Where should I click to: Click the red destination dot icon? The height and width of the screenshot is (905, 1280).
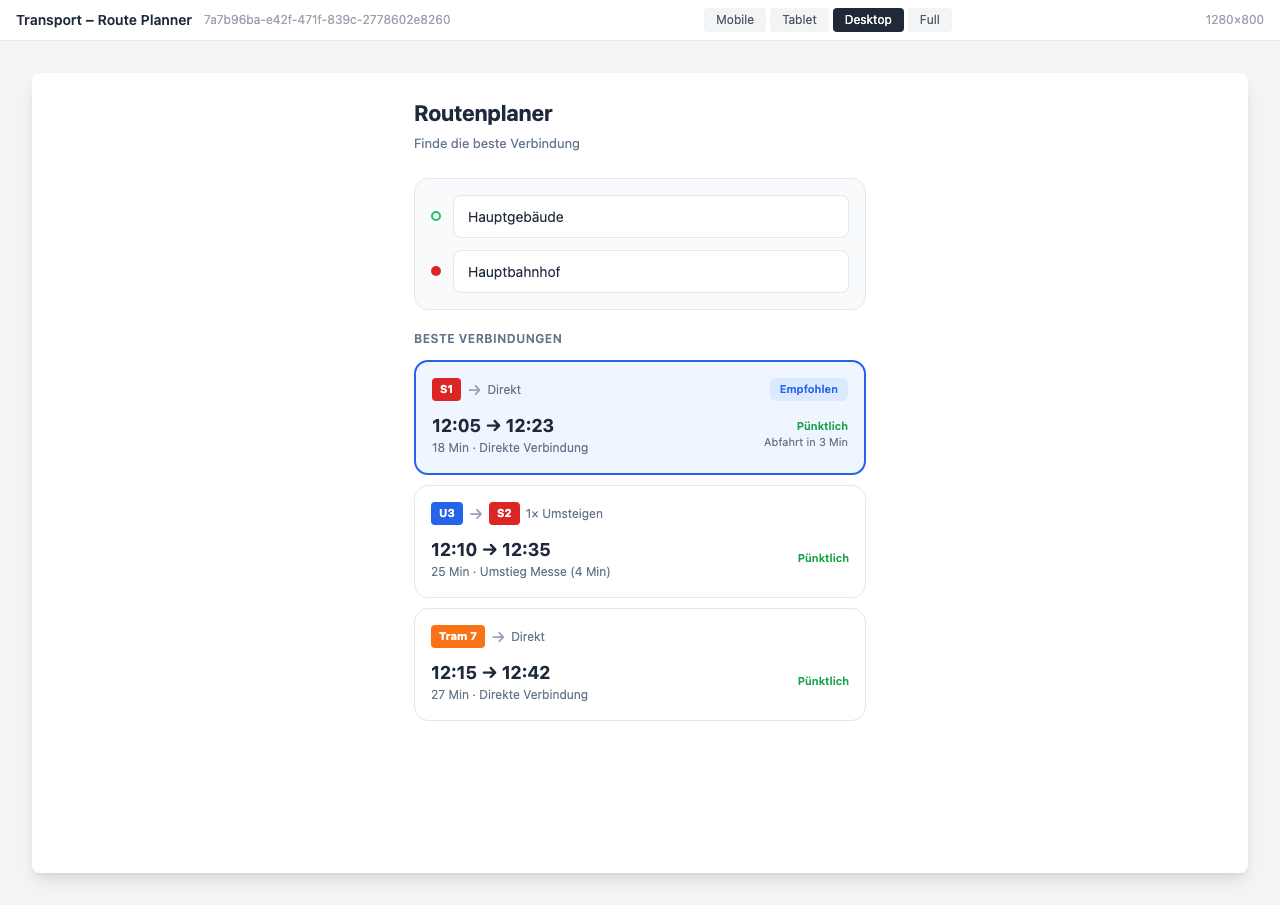[435, 271]
